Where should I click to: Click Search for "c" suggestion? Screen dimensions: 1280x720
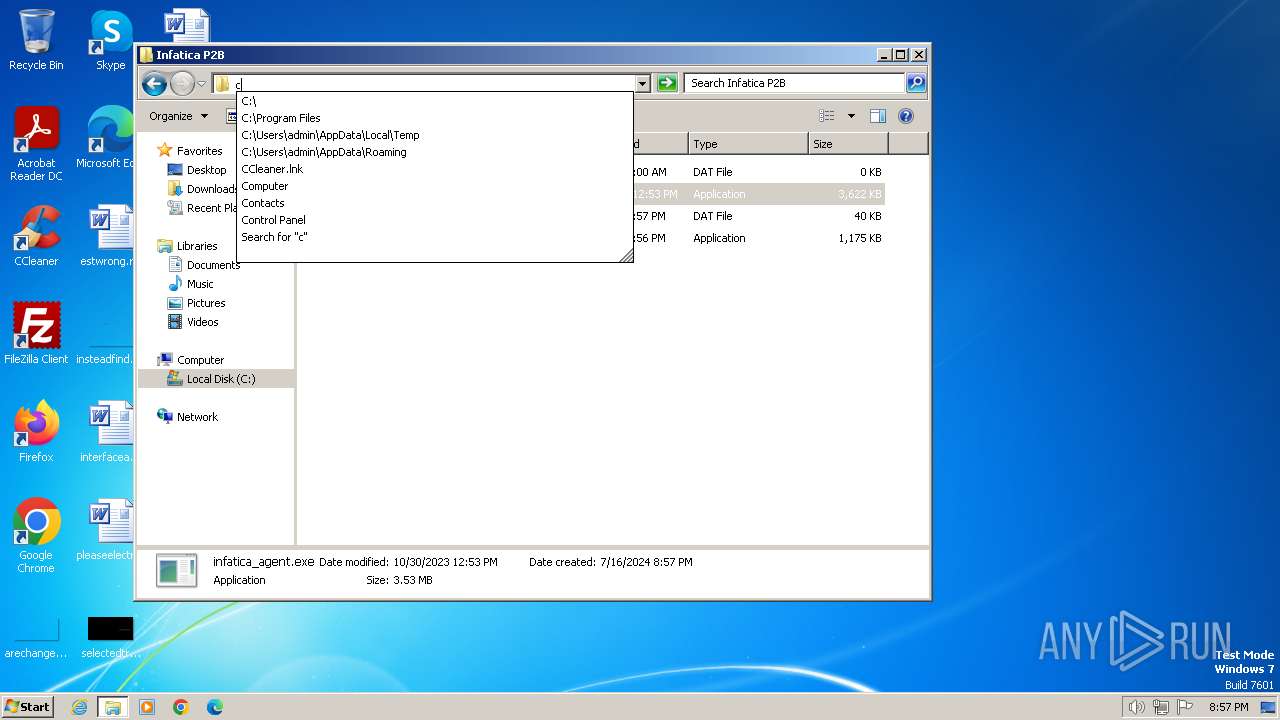[x=435, y=237]
